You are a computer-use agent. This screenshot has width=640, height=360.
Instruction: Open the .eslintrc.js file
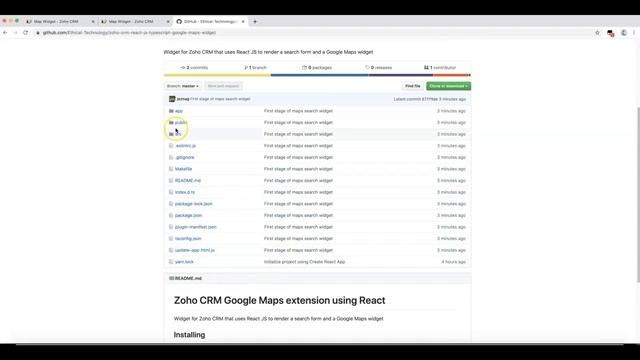click(x=185, y=146)
